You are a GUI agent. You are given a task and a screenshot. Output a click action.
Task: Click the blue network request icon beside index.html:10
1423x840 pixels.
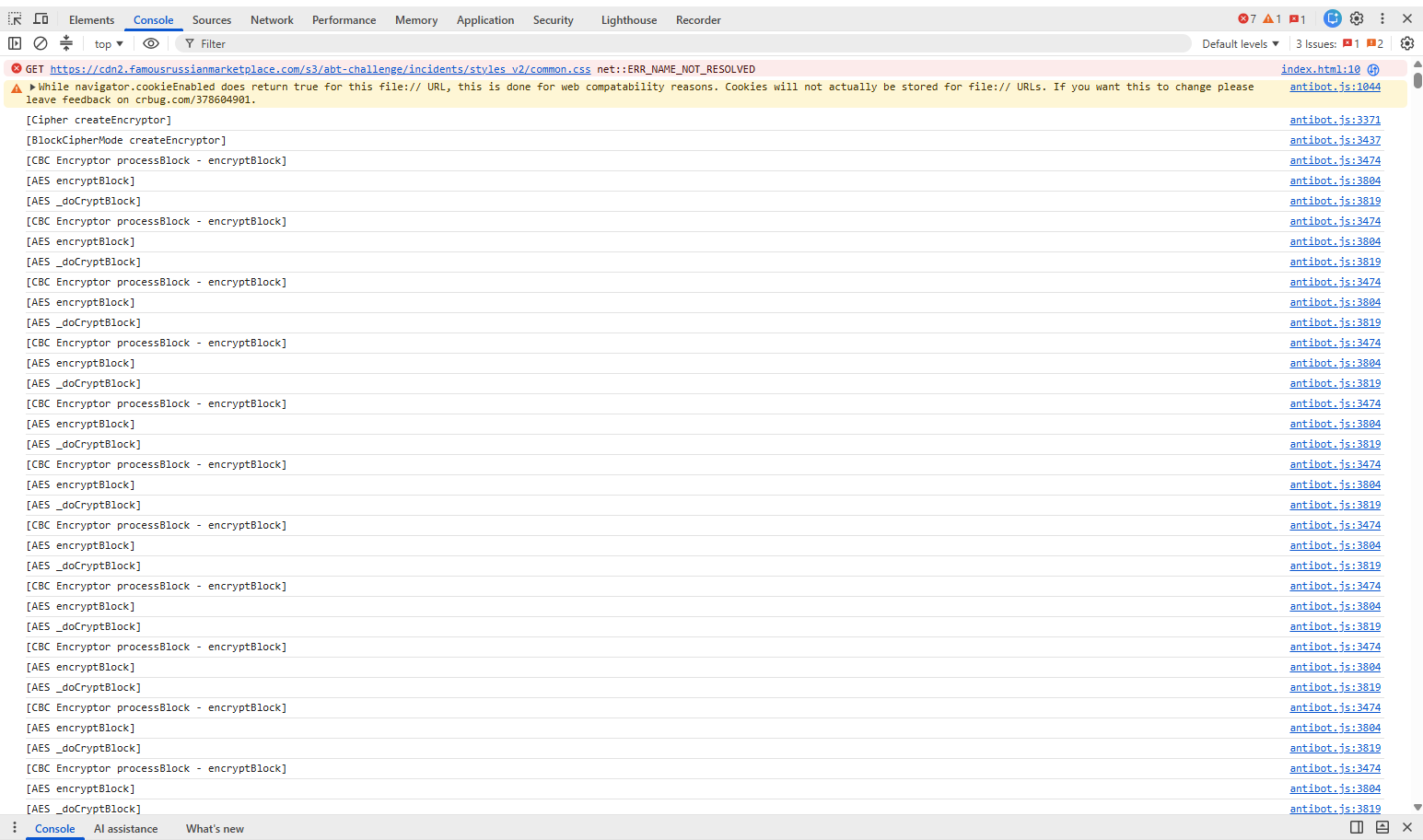[x=1373, y=70]
